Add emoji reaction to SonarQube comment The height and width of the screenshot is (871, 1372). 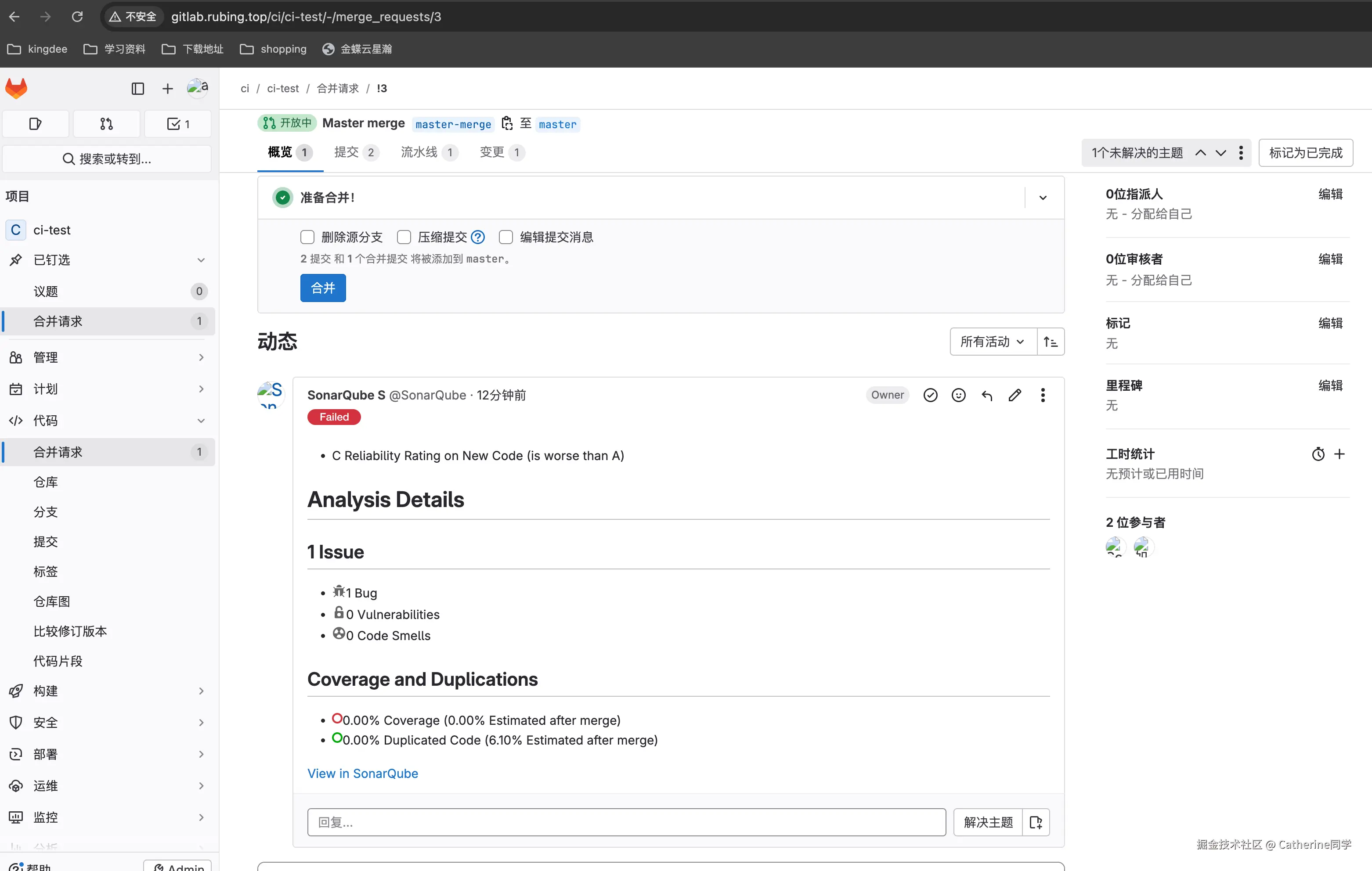[x=958, y=395]
